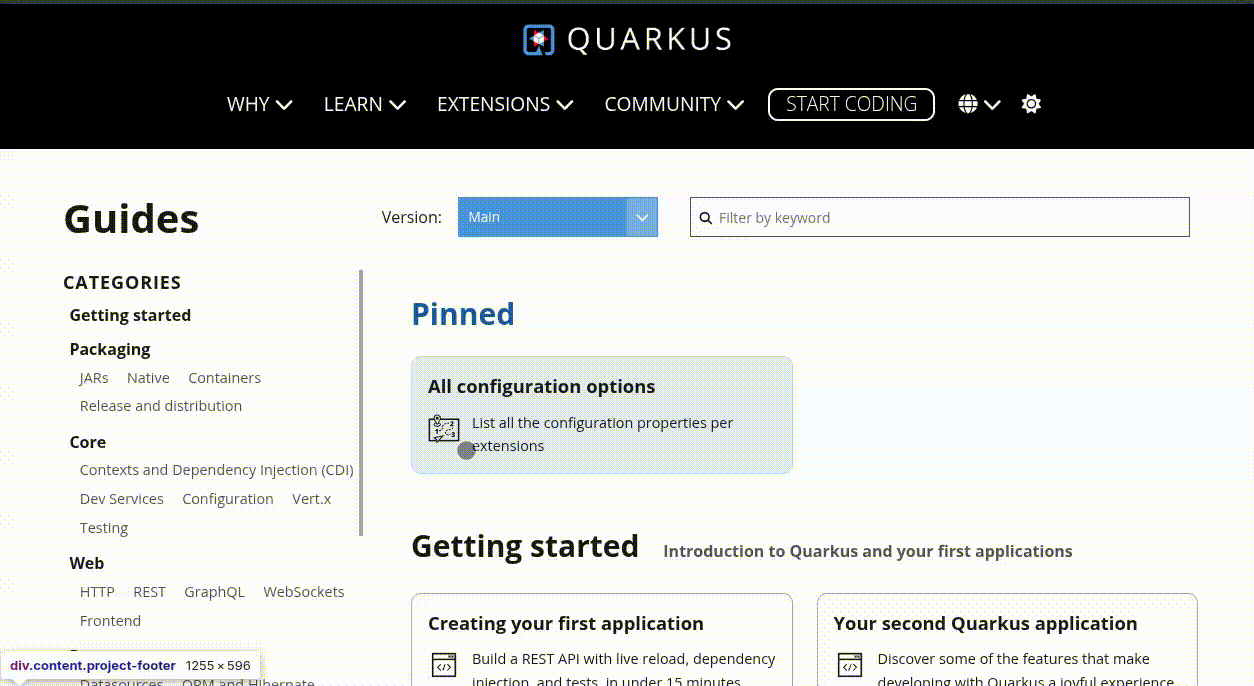Select the Frontend subcategory
This screenshot has height=686, width=1254.
(x=110, y=621)
